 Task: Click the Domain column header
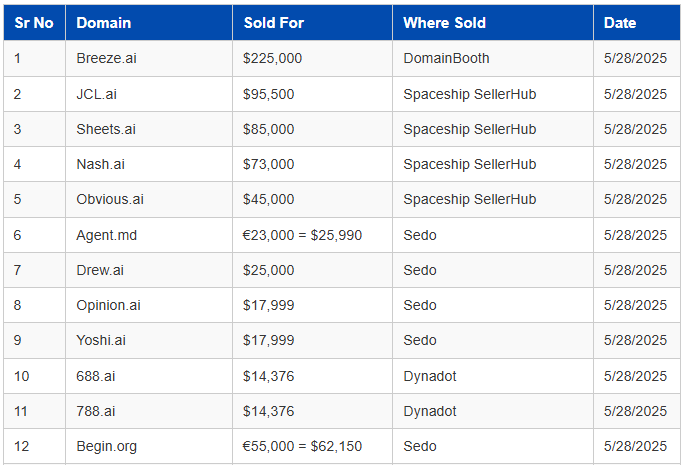tap(103, 23)
